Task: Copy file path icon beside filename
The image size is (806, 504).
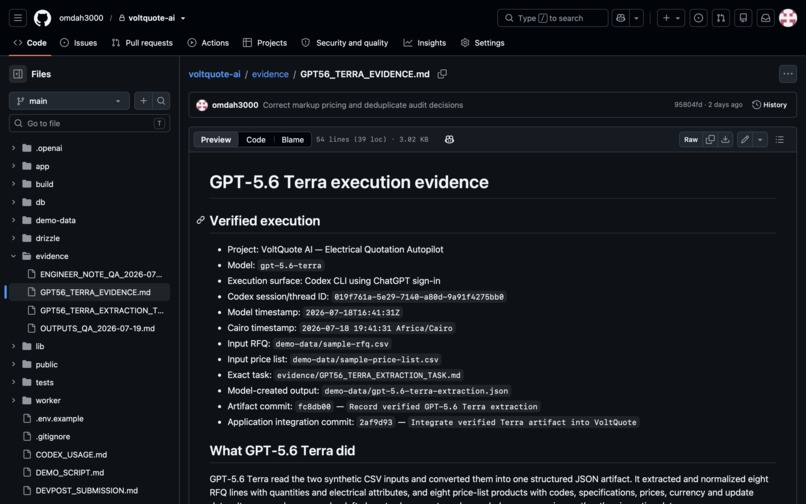Action: (442, 74)
